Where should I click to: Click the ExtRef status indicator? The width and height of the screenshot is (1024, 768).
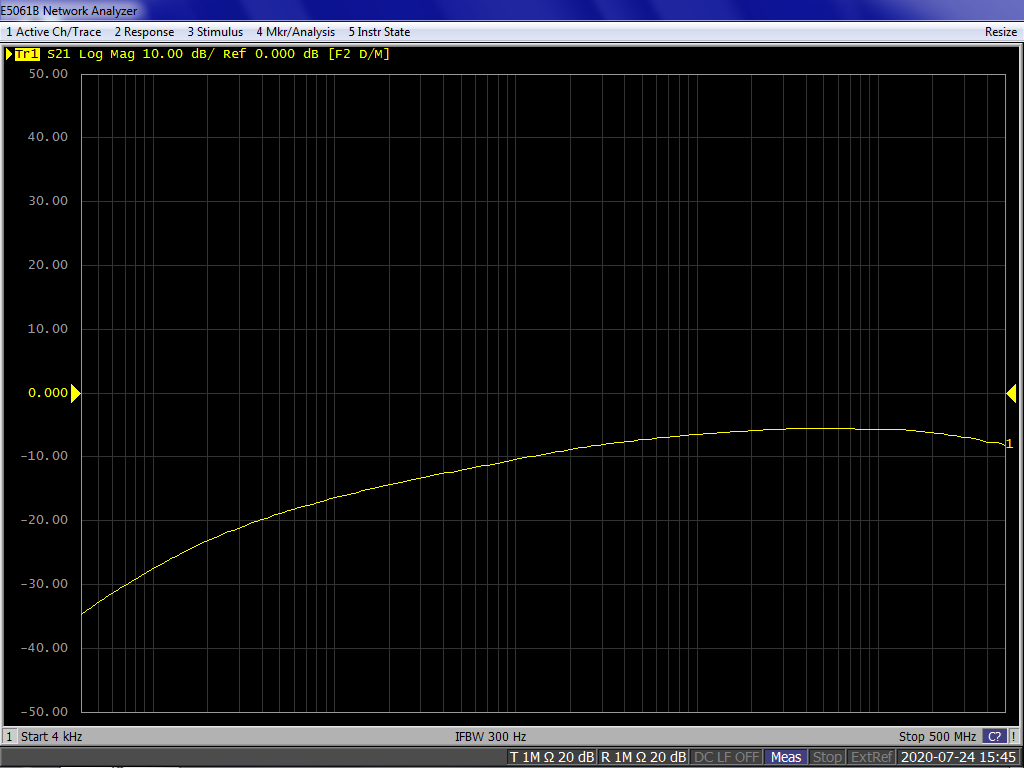point(870,757)
